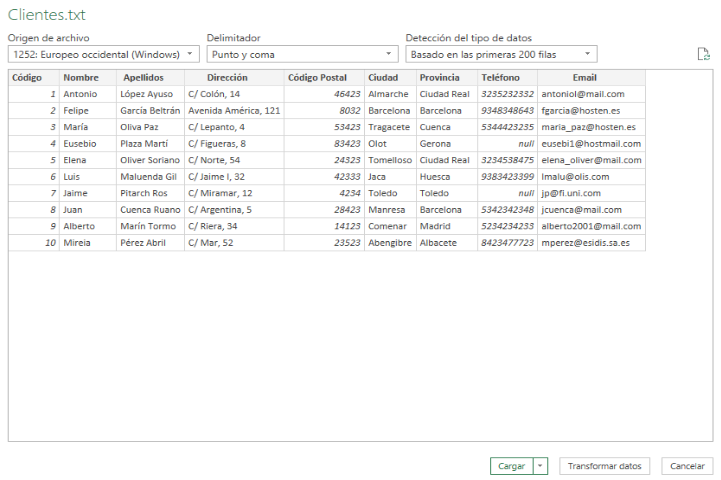
Task: Click the García Beltrán cell
Action: 150,111
